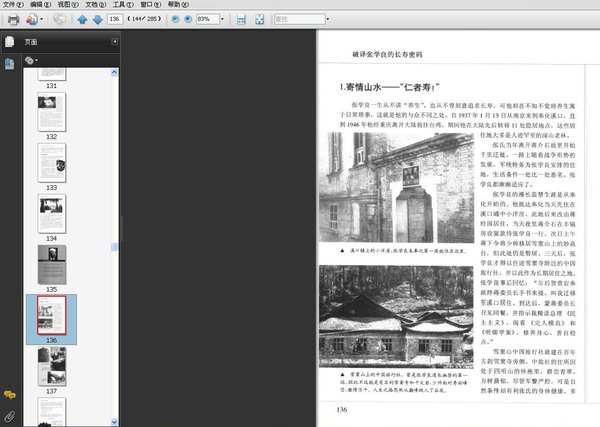Collapse the Pages panel with arrow button

115,42
